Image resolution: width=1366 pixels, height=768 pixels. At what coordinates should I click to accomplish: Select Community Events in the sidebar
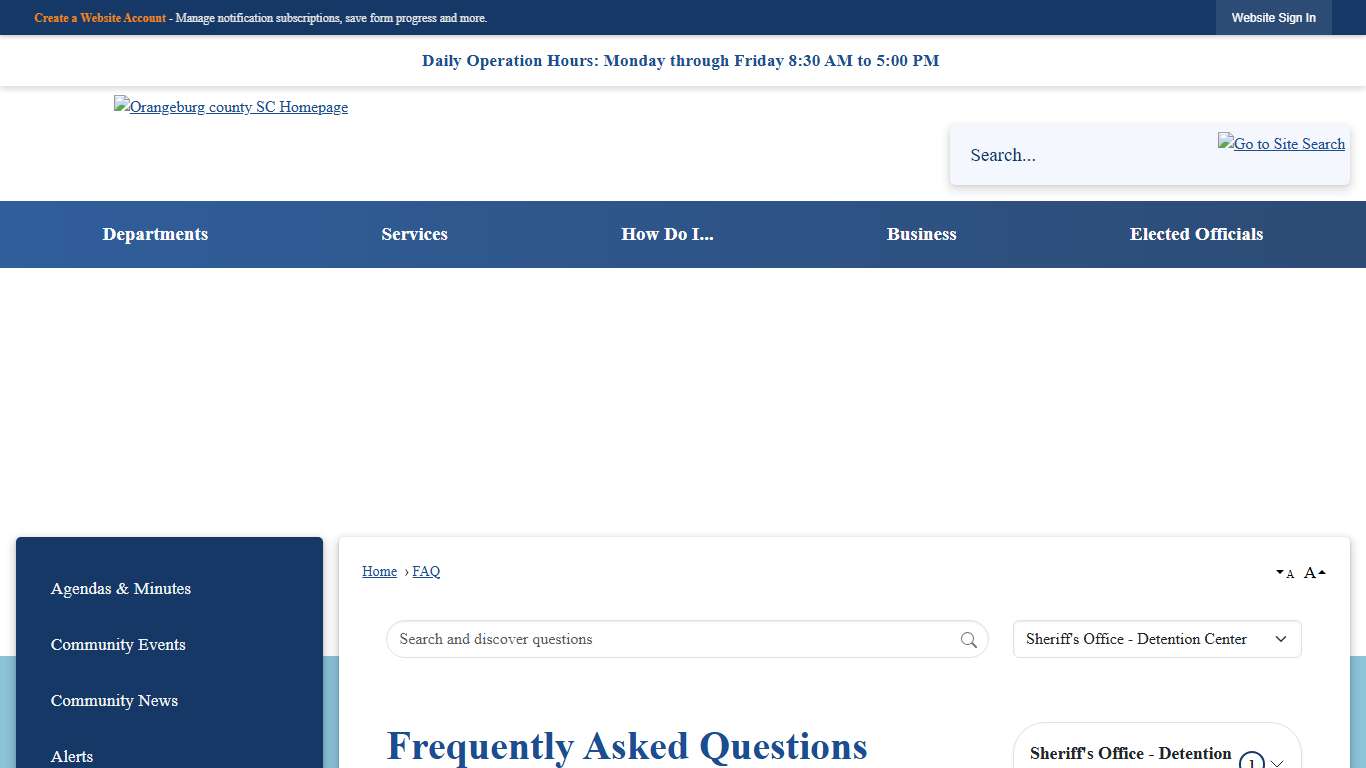coord(118,645)
